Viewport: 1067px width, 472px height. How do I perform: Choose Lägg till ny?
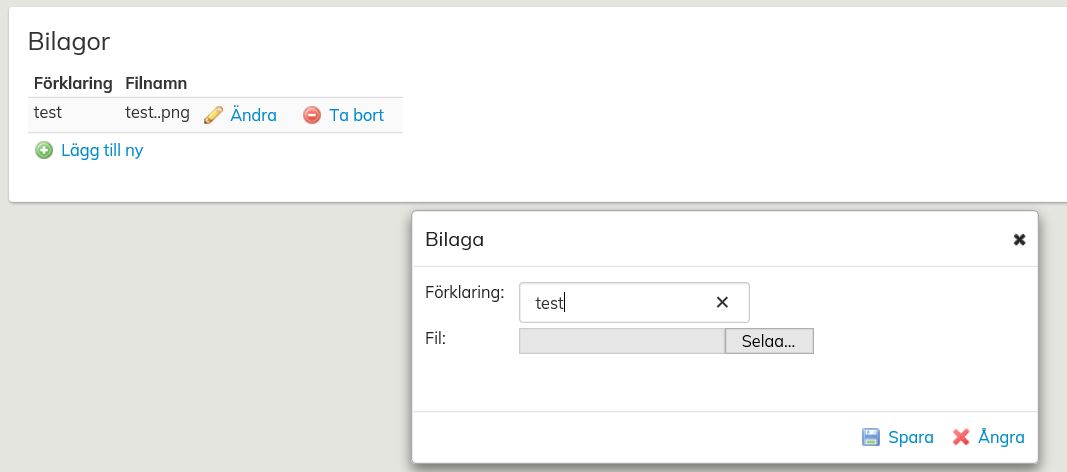(102, 151)
